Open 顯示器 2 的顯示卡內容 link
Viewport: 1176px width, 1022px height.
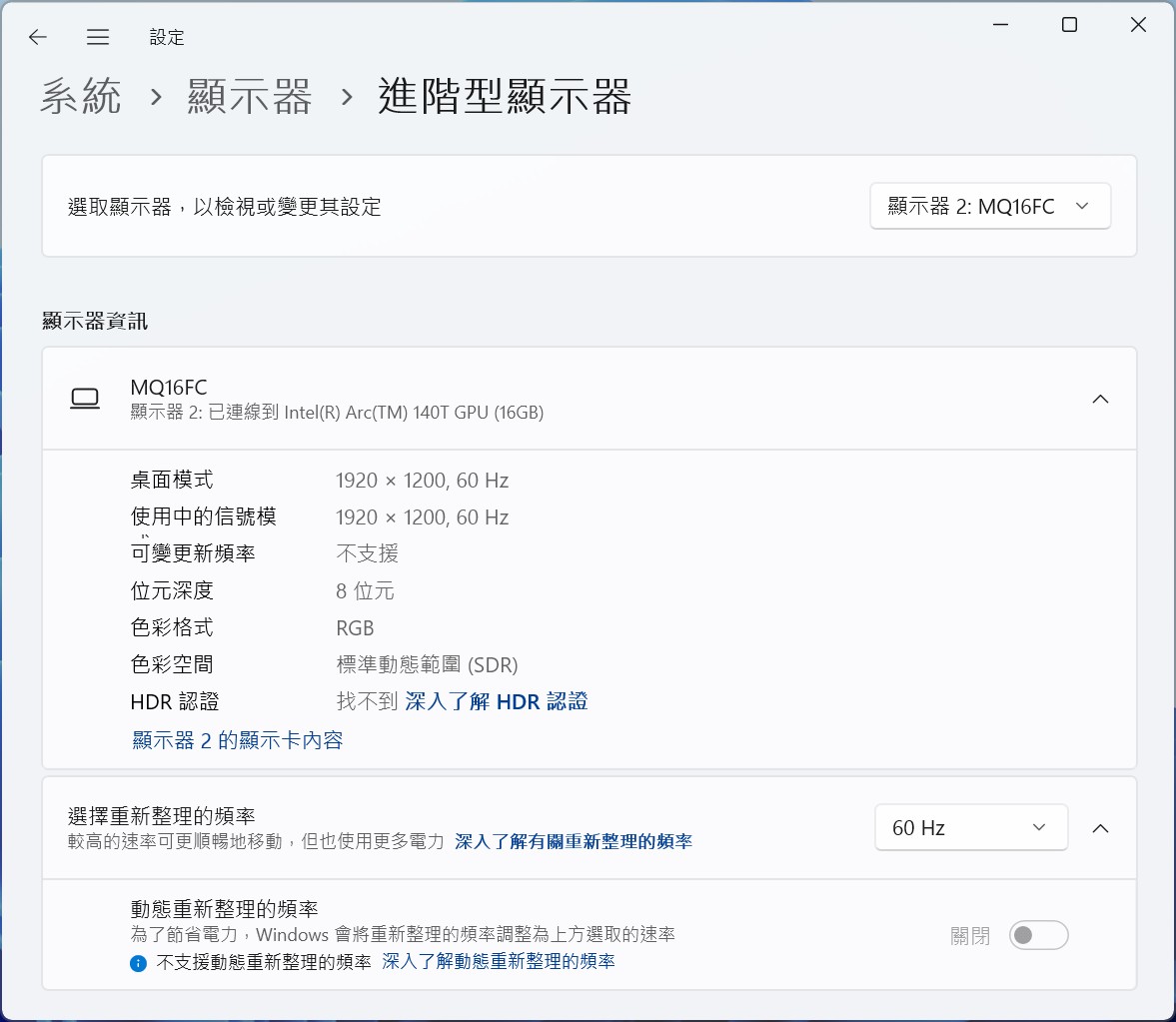[238, 741]
